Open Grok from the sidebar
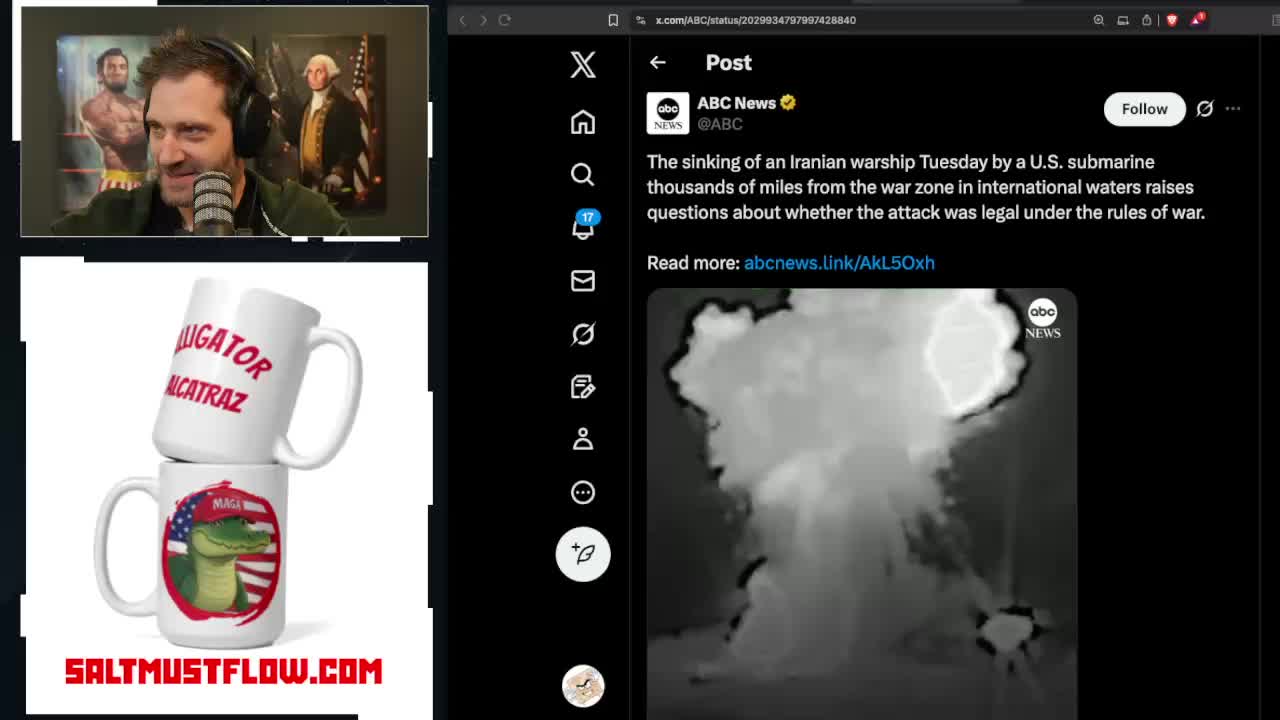Viewport: 1280px width, 720px height. point(583,334)
